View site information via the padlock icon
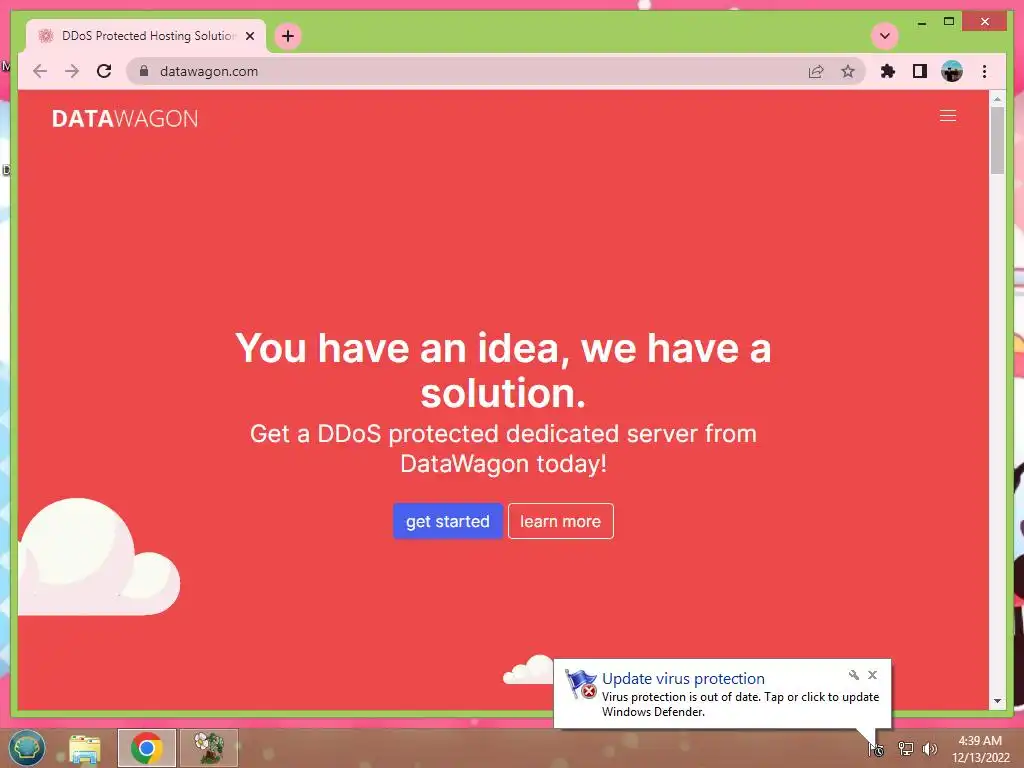The width and height of the screenshot is (1024, 768). [x=144, y=71]
